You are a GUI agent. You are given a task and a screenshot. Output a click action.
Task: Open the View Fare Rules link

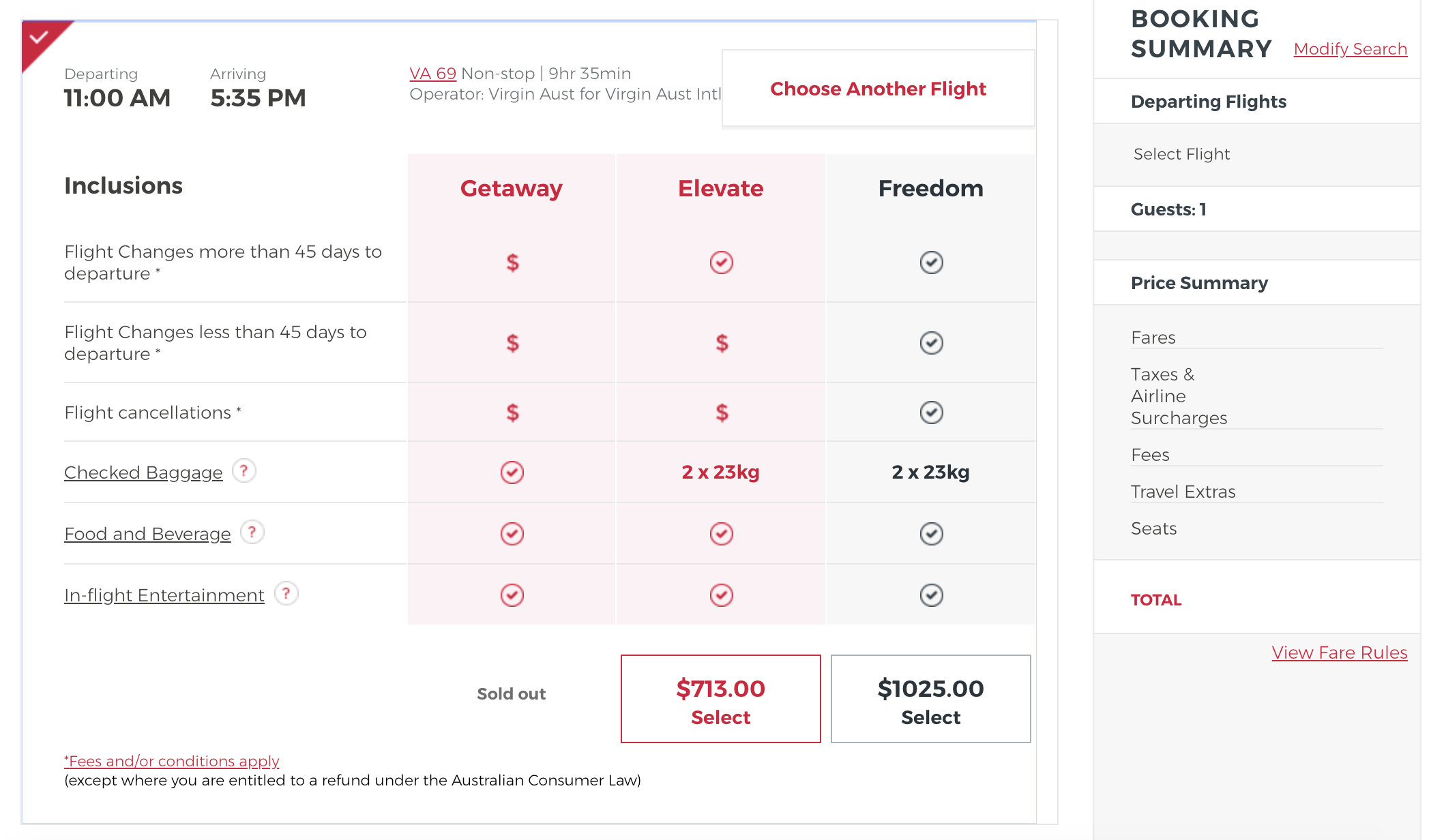[1340, 652]
